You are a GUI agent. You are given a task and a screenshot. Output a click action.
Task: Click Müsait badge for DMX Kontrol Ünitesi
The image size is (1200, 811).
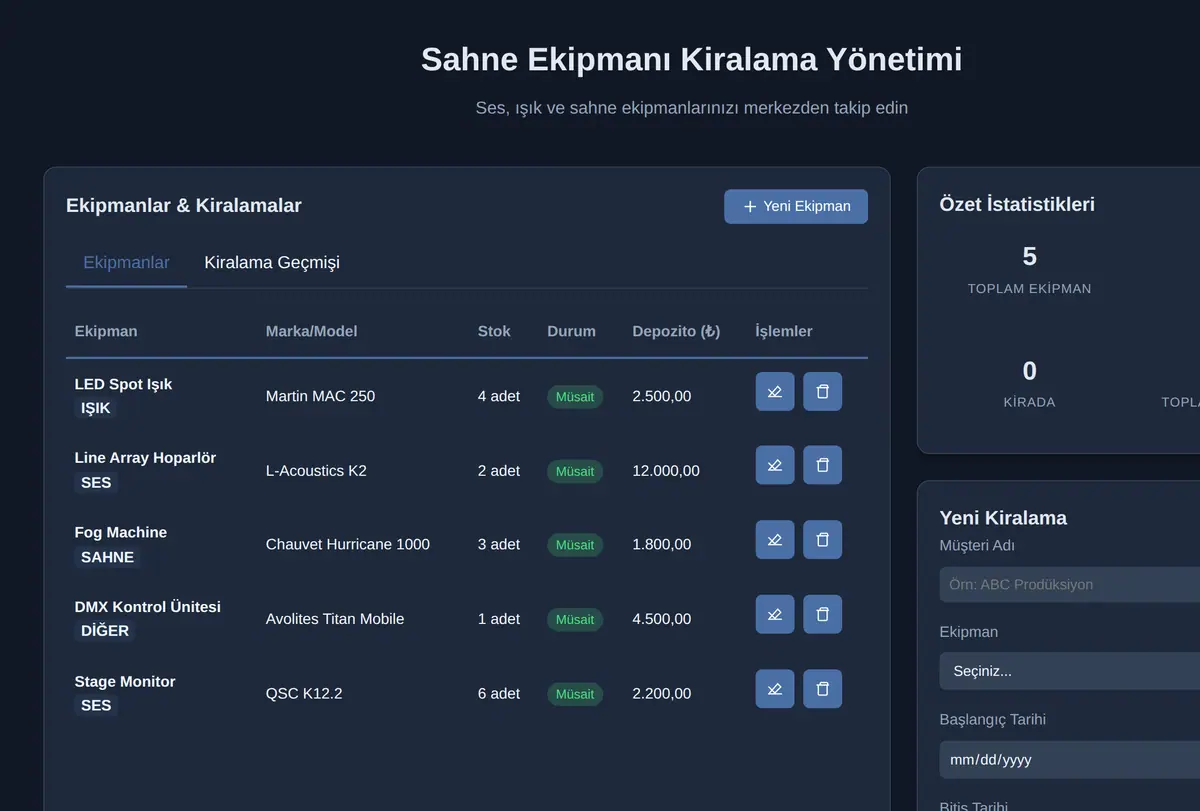coord(575,620)
